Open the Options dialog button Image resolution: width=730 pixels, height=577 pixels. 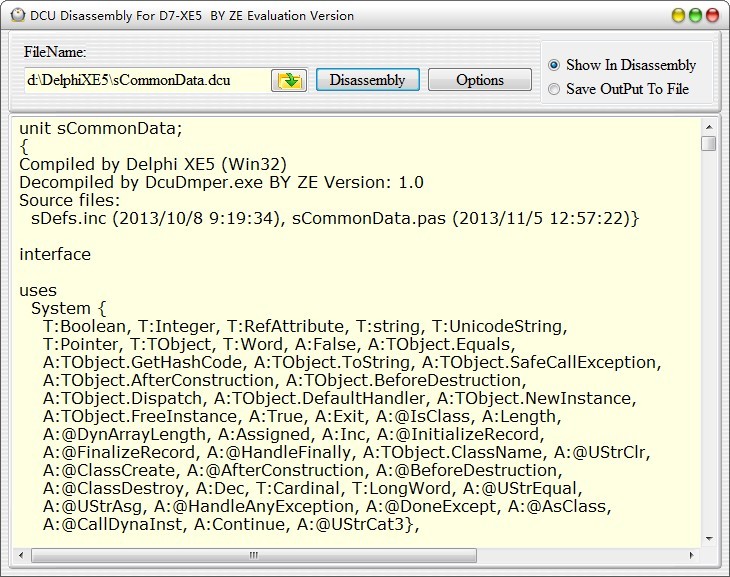coord(480,80)
